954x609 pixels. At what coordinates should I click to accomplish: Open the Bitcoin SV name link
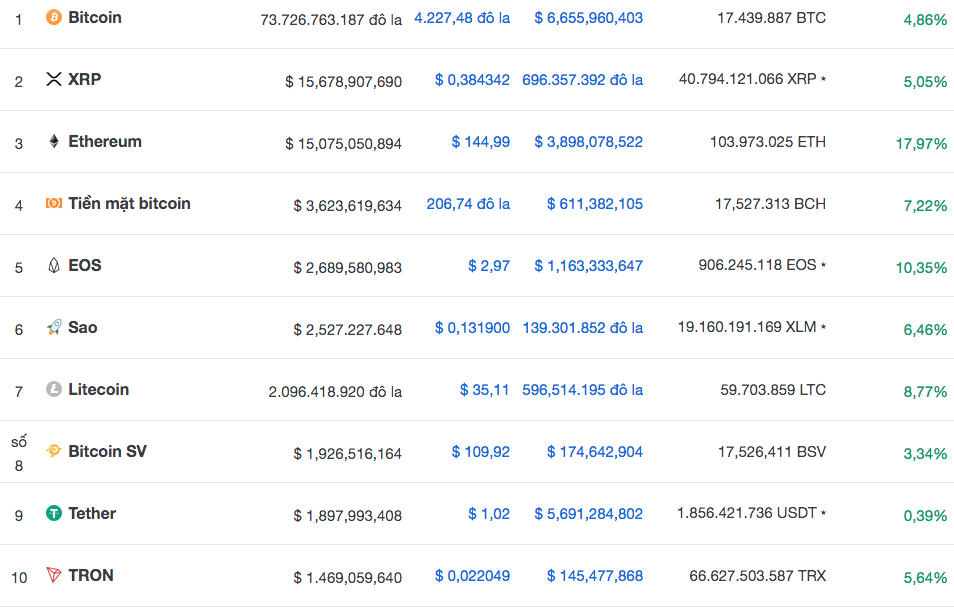tap(107, 452)
